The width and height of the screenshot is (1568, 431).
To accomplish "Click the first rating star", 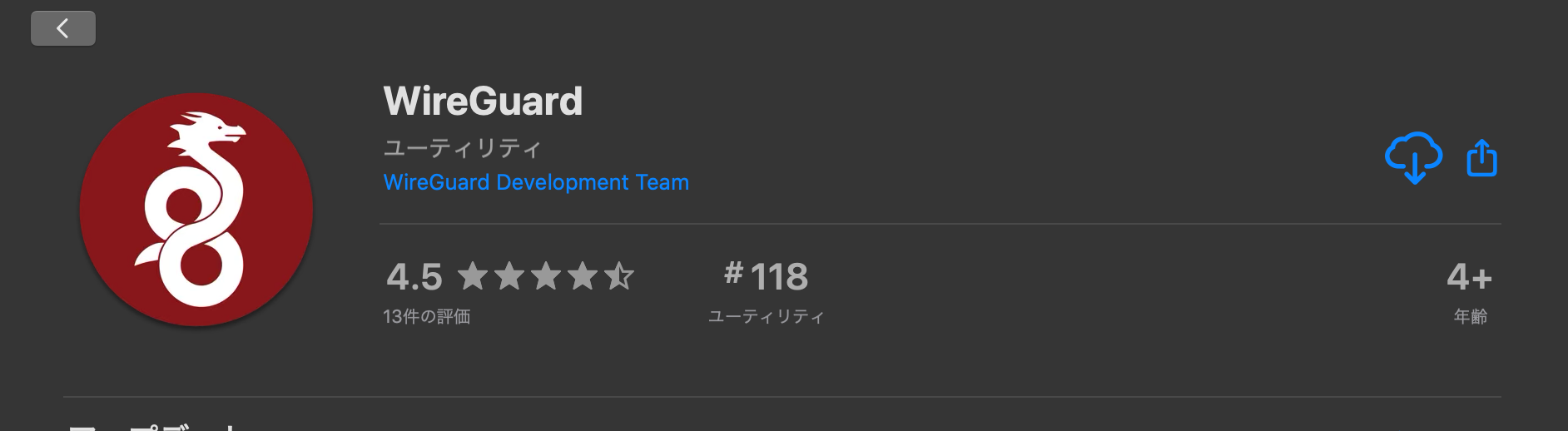I will click(473, 275).
